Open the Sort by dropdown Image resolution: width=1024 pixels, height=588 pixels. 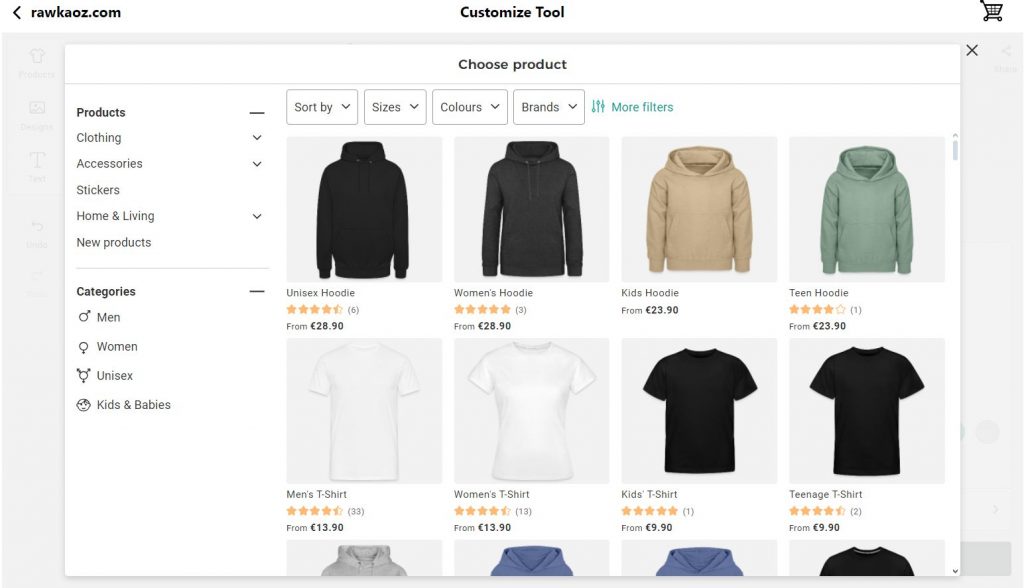pyautogui.click(x=321, y=106)
